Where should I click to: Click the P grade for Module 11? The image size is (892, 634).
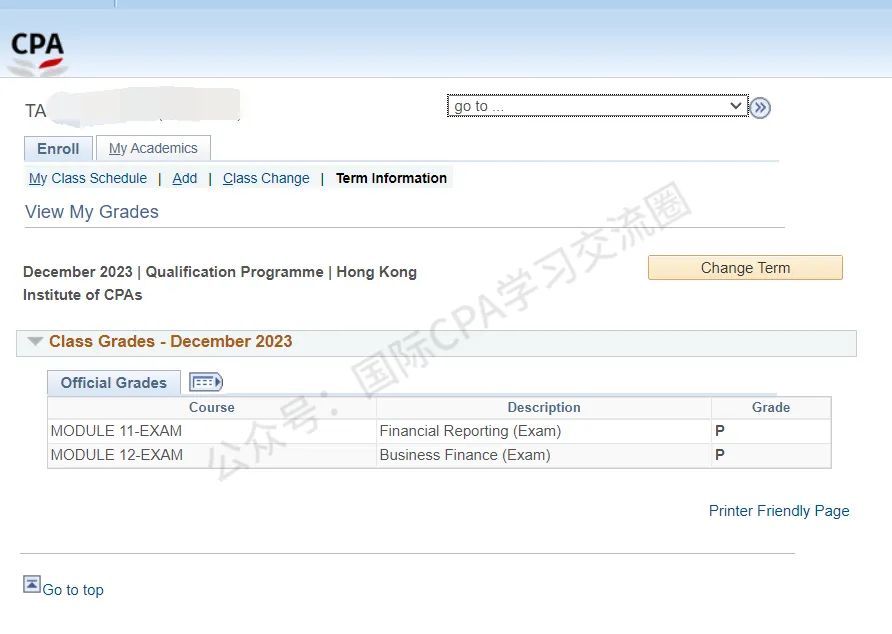point(720,431)
